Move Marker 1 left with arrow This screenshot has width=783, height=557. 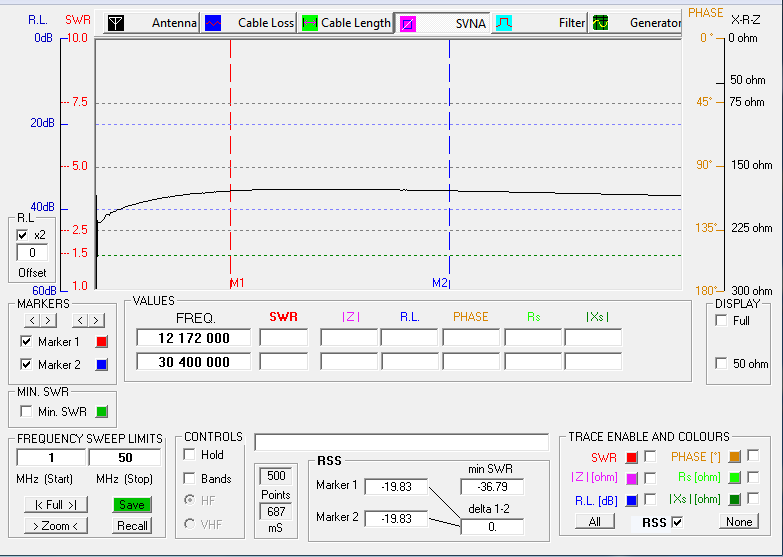(33, 320)
